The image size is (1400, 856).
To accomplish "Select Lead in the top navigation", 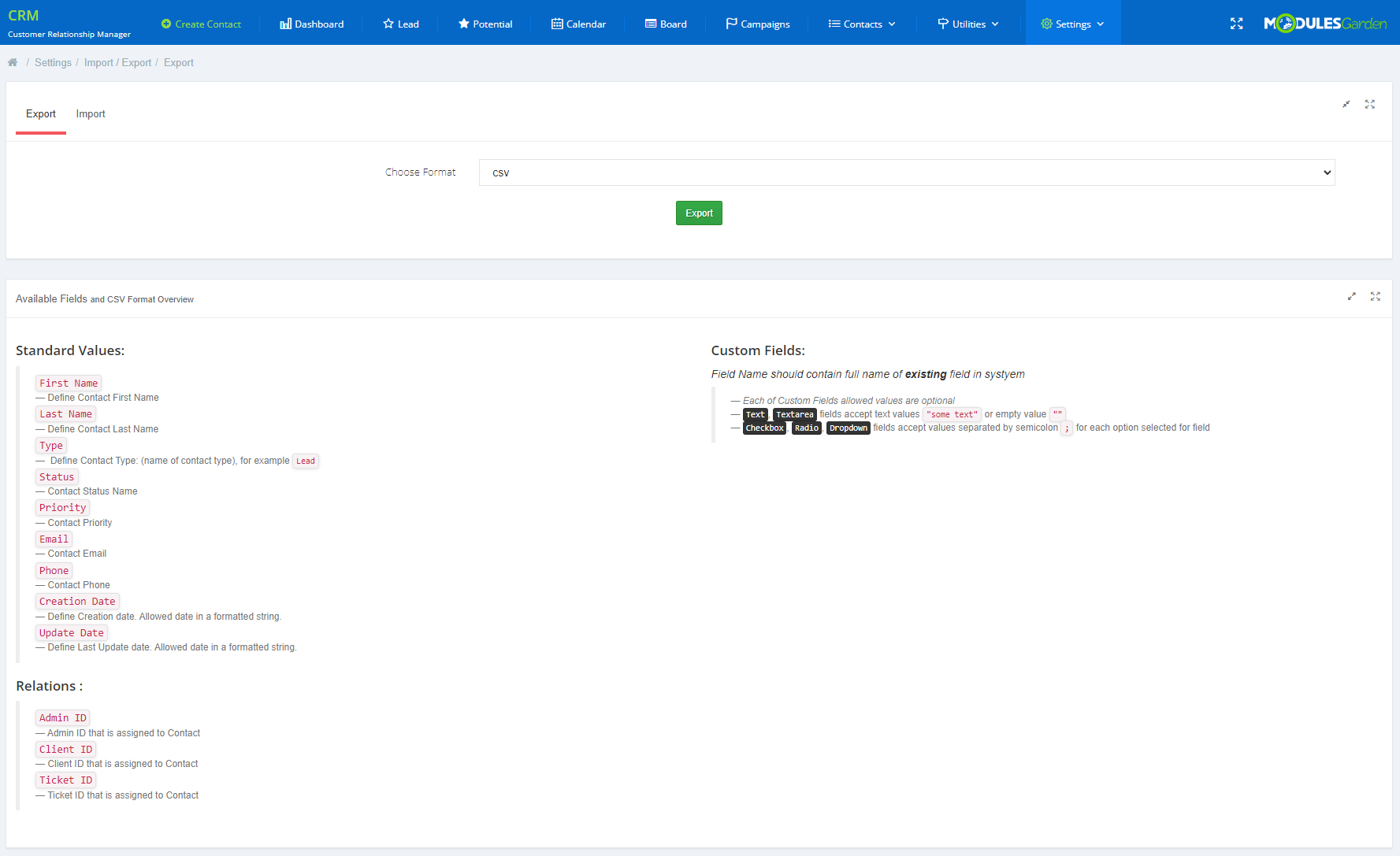I will tap(401, 24).
